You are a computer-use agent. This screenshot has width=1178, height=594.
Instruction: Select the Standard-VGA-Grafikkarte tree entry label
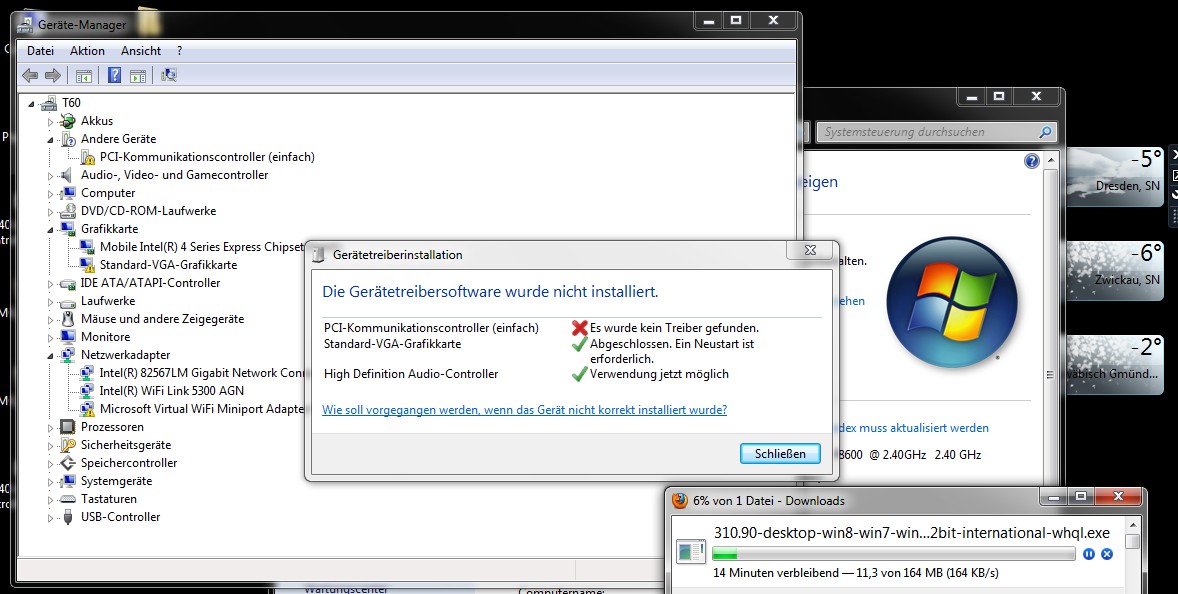168,265
